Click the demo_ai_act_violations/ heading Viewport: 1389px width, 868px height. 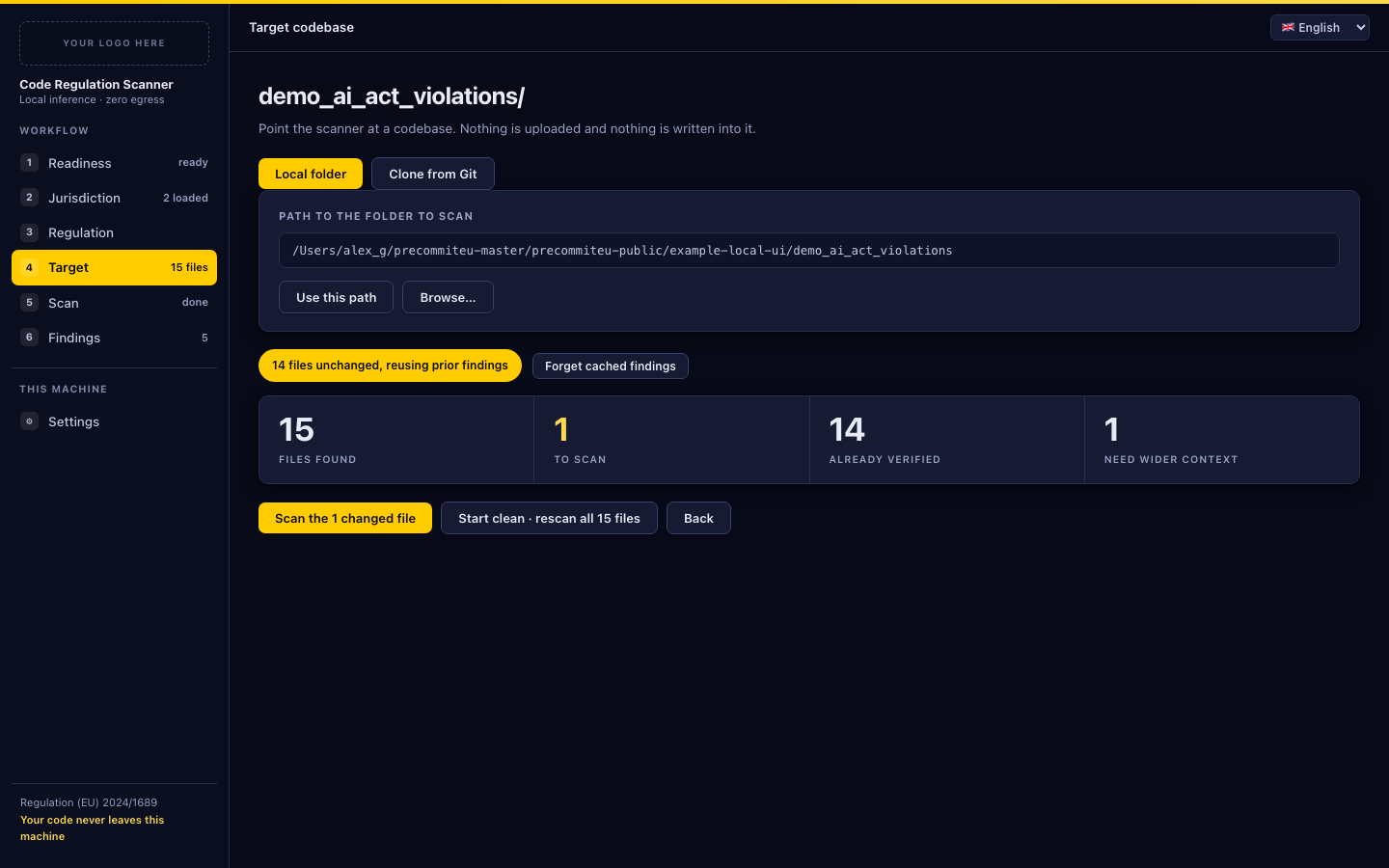pyautogui.click(x=392, y=96)
